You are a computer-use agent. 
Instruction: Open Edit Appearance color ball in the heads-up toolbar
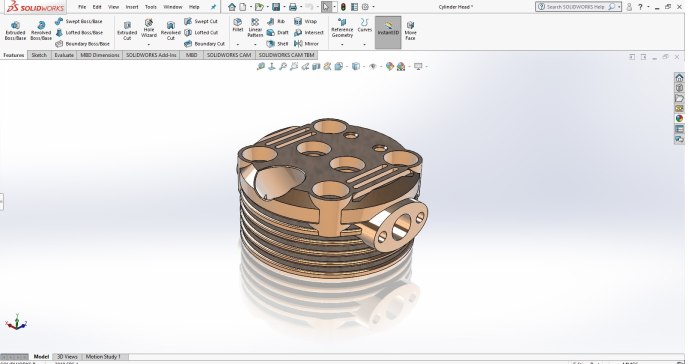tap(390, 67)
